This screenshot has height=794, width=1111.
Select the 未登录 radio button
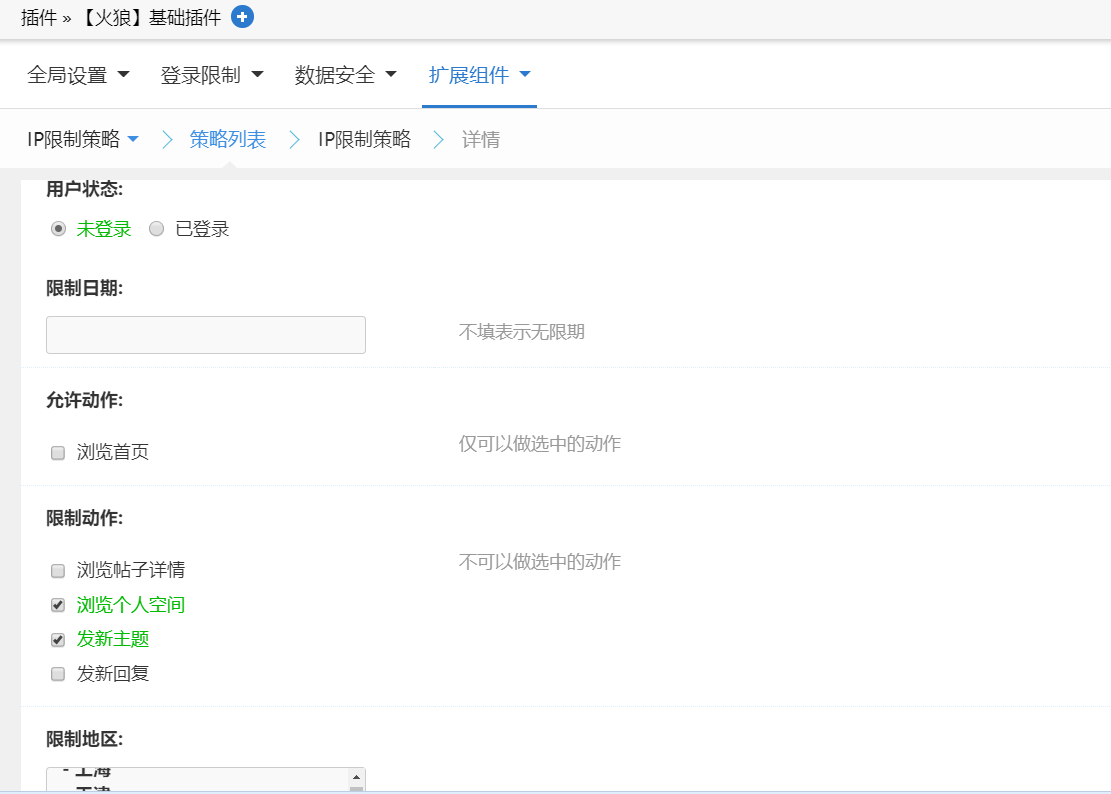pyautogui.click(x=58, y=229)
